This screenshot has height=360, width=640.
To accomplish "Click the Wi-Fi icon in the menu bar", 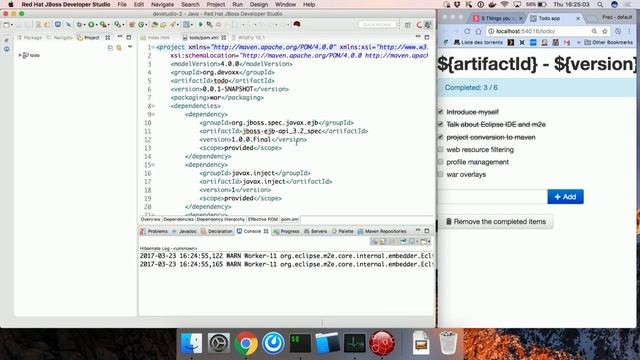I will click(x=505, y=4).
